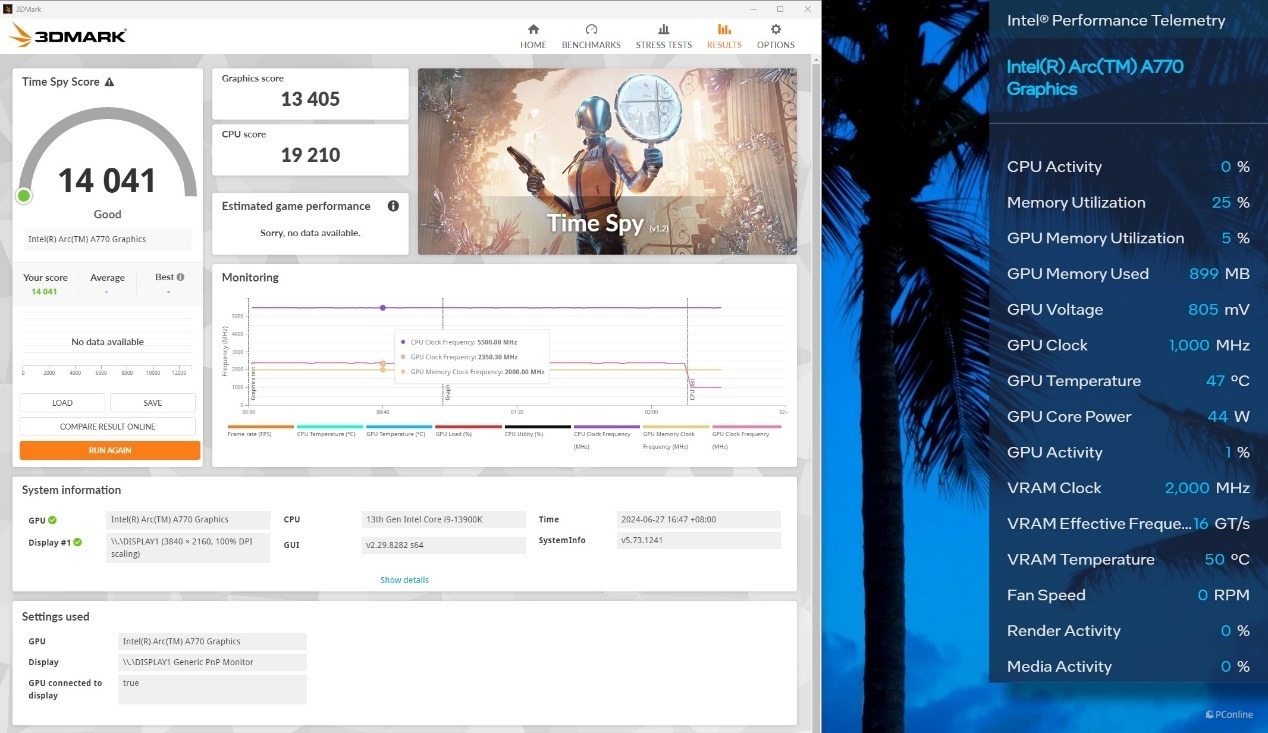The height and width of the screenshot is (733, 1268).
Task: Click the 13th Gen Intel Core i9-13900K field
Action: (x=443, y=520)
